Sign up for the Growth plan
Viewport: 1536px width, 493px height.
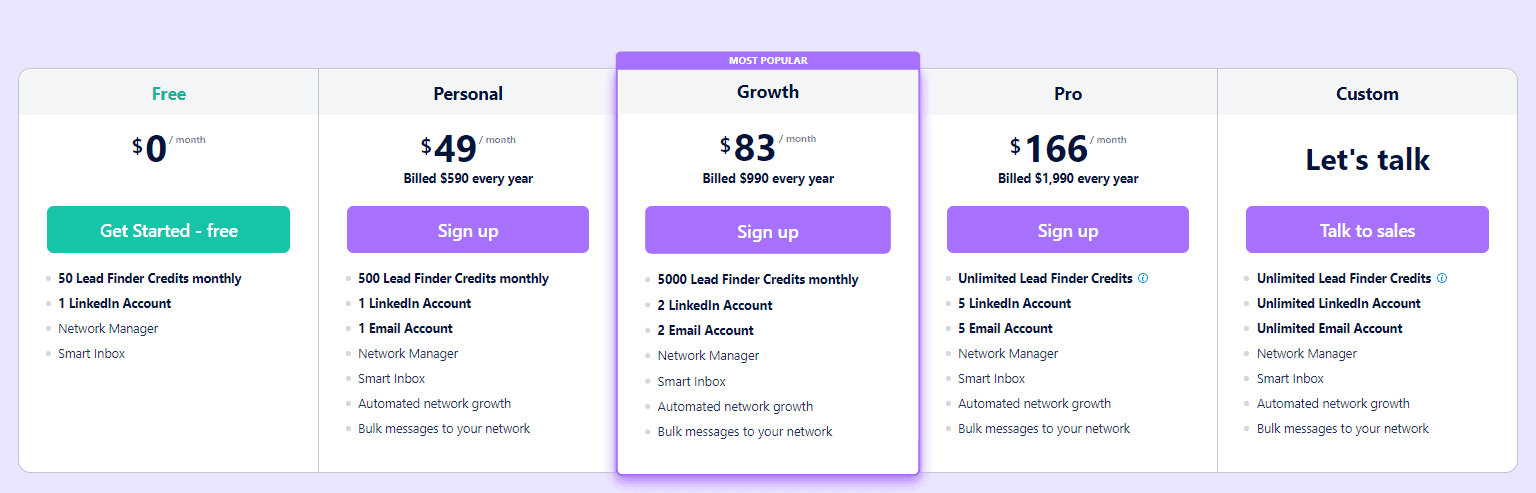point(768,231)
